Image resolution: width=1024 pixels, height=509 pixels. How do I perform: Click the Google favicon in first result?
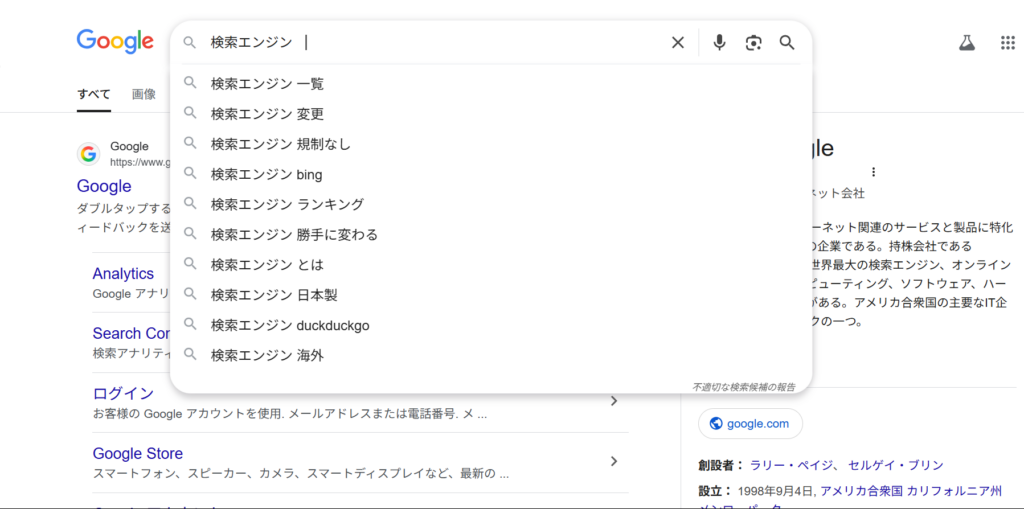[x=88, y=154]
